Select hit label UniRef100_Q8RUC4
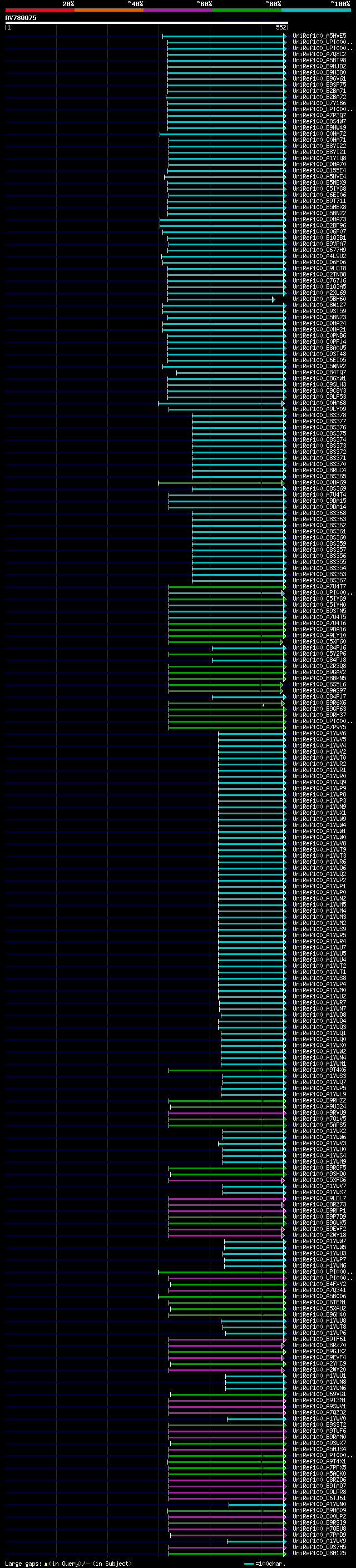 [x=319, y=471]
